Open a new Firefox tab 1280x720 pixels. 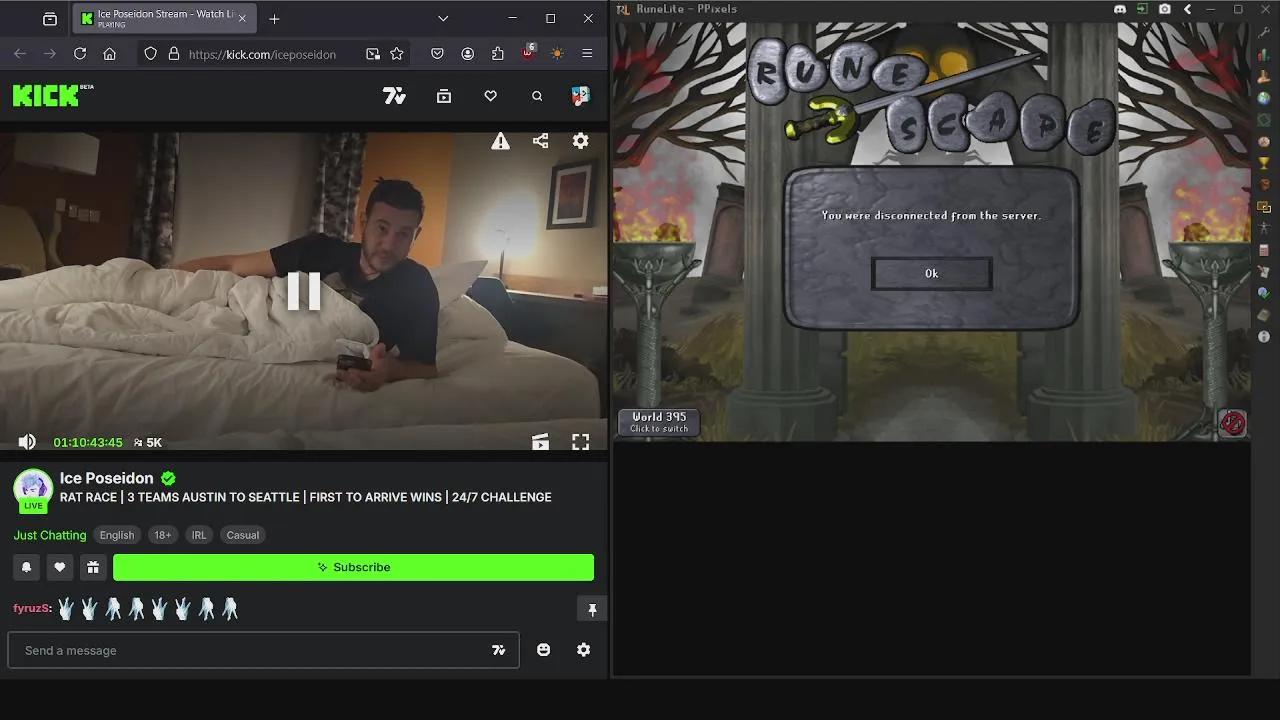click(274, 19)
